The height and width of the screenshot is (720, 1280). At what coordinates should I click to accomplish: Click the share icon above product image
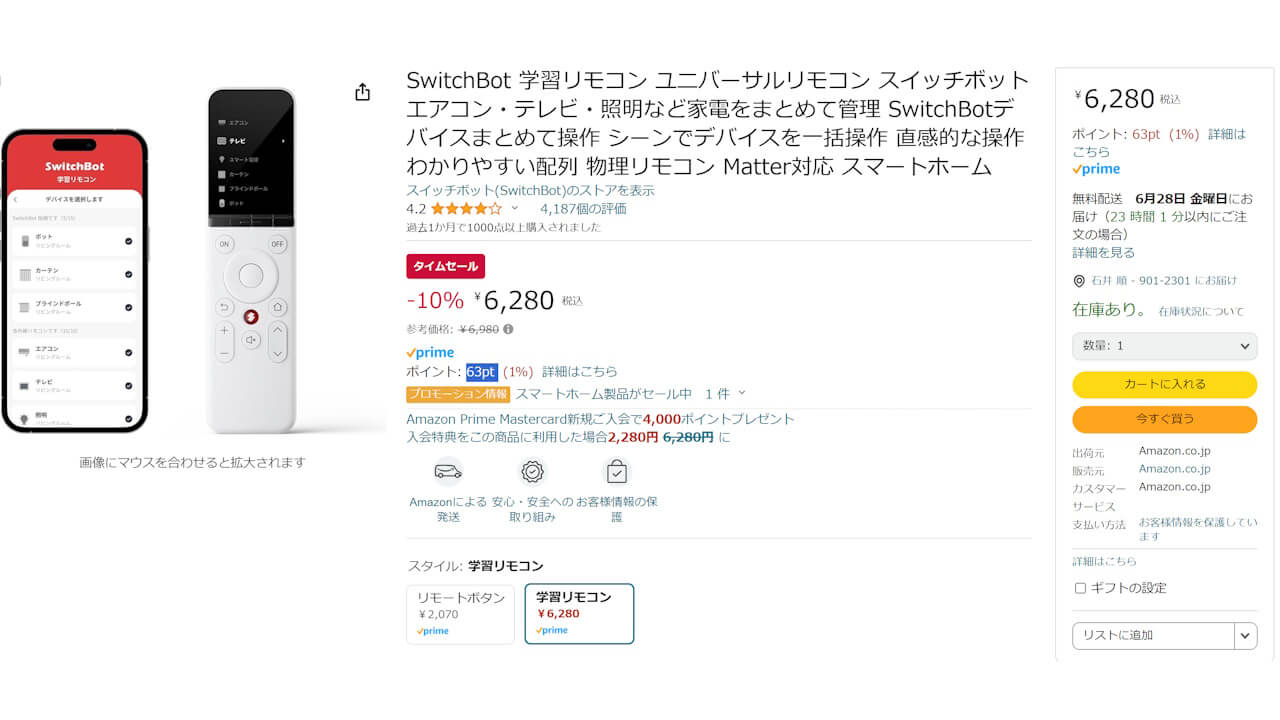362,92
